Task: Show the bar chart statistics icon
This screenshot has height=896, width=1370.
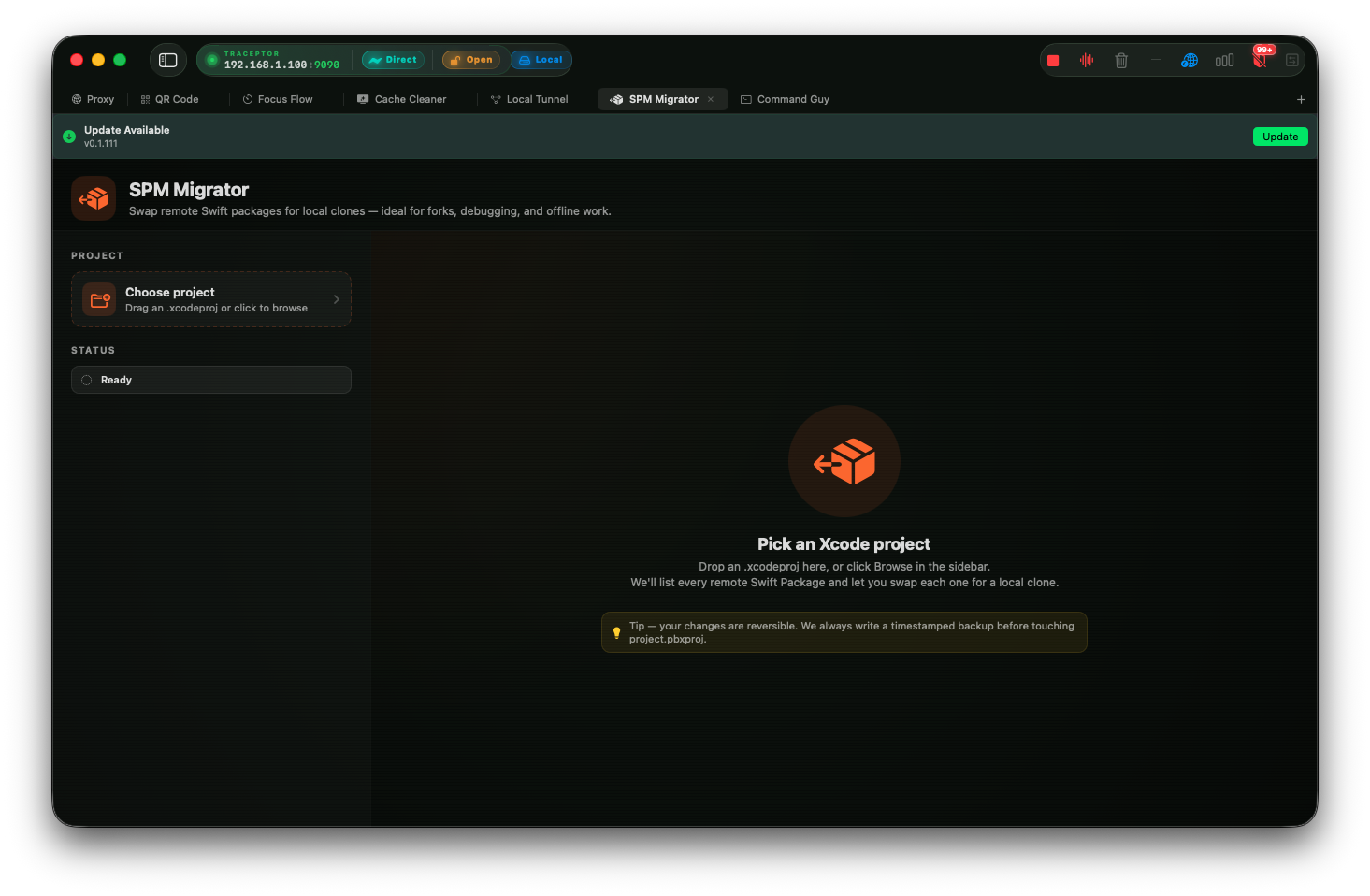Action: [x=1224, y=61]
